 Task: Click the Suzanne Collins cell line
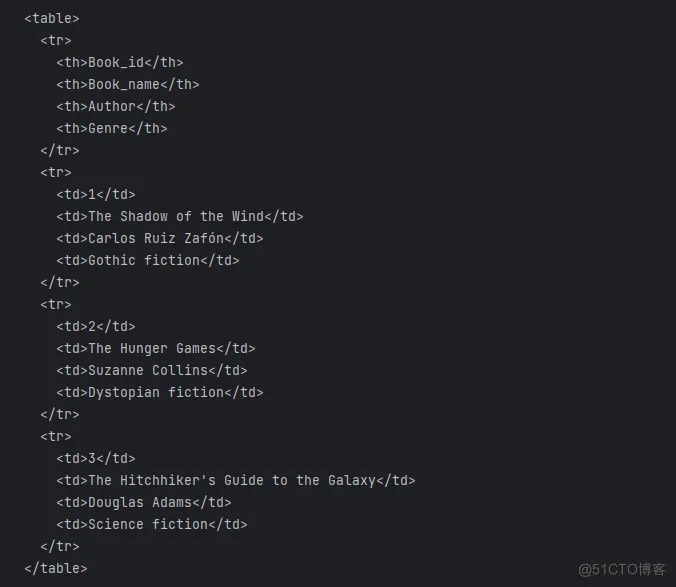click(151, 370)
